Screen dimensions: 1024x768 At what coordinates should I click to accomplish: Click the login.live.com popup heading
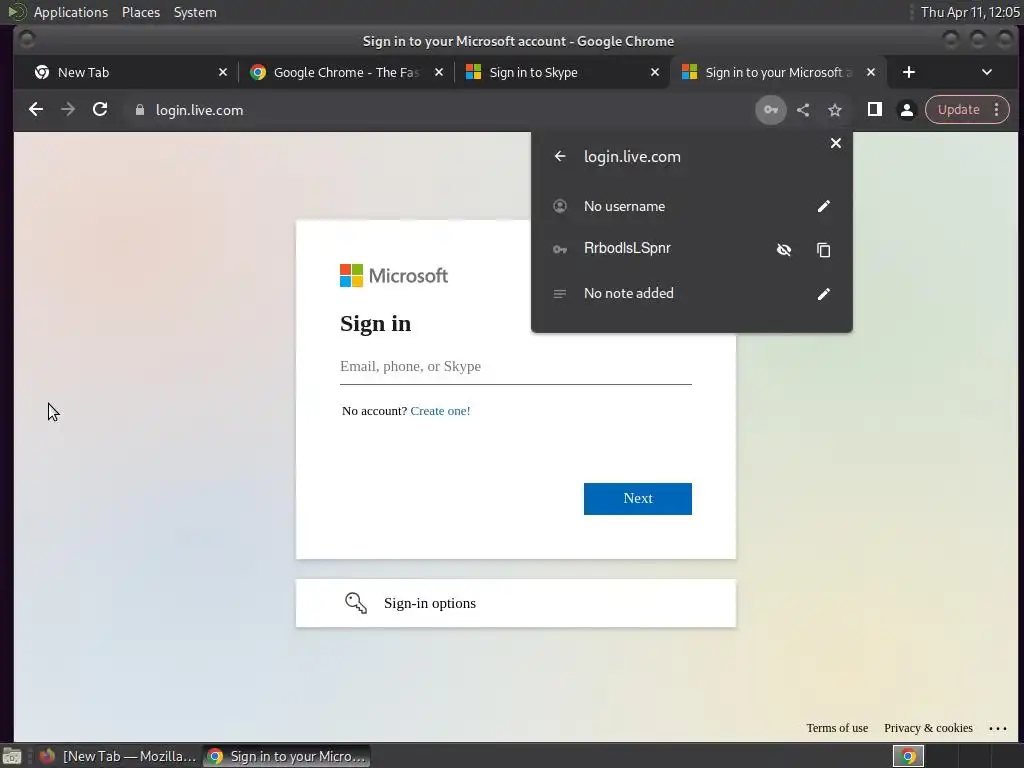coord(632,157)
